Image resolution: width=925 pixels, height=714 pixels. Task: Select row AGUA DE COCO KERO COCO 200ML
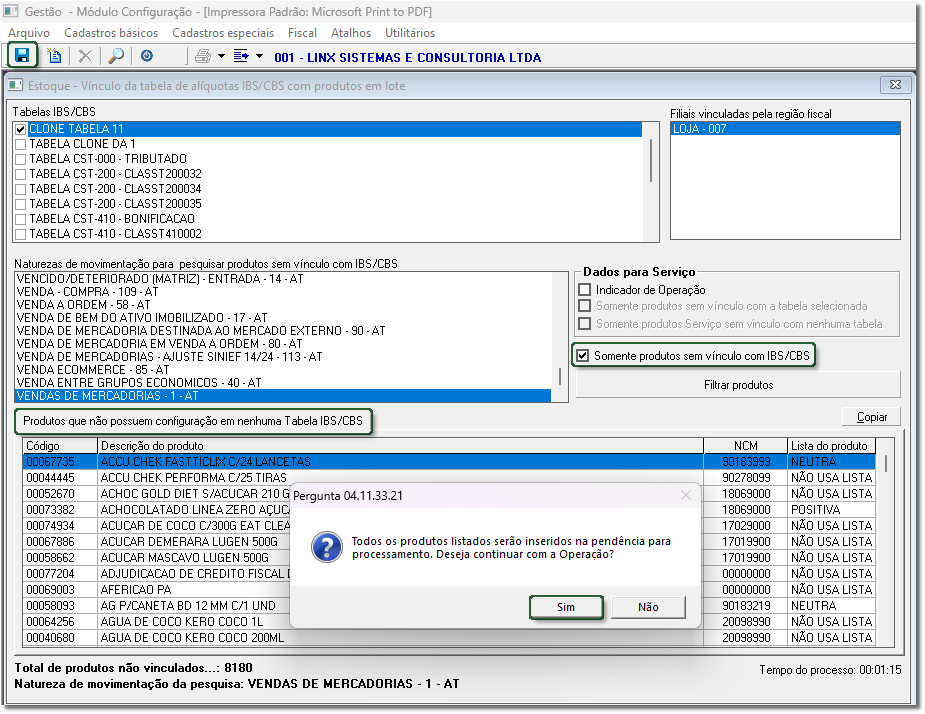point(448,637)
